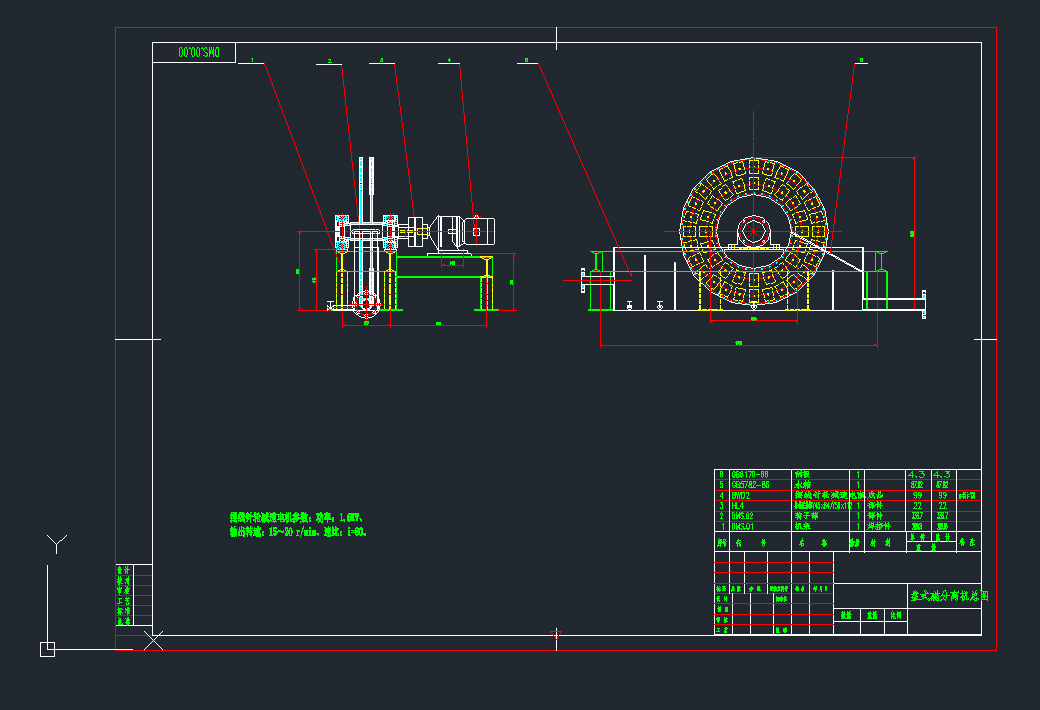1040x710 pixels.
Task: Select the balloon label whose leader ends at the disc wheel
Action: 862,60
